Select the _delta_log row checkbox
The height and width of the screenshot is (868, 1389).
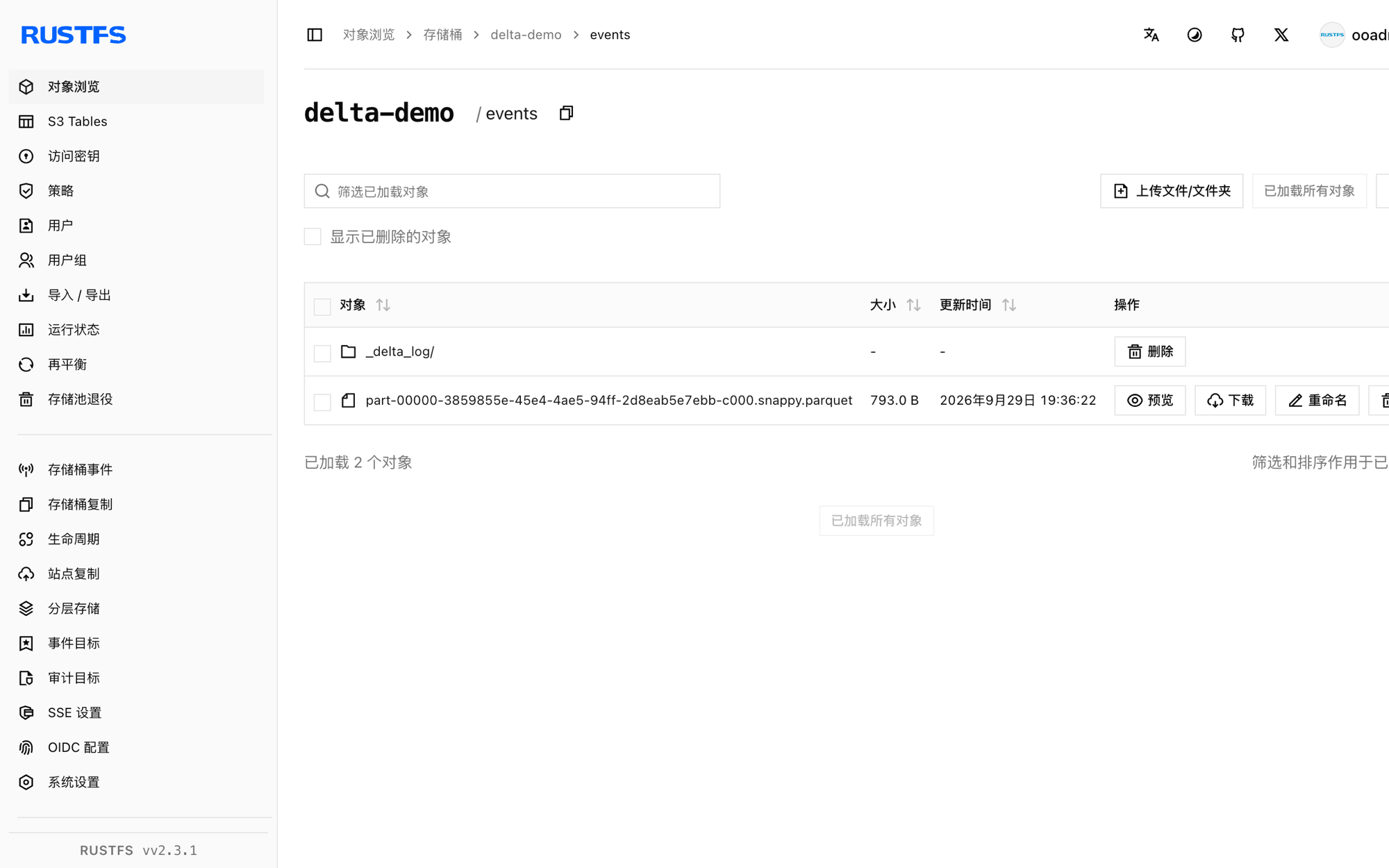coord(322,353)
